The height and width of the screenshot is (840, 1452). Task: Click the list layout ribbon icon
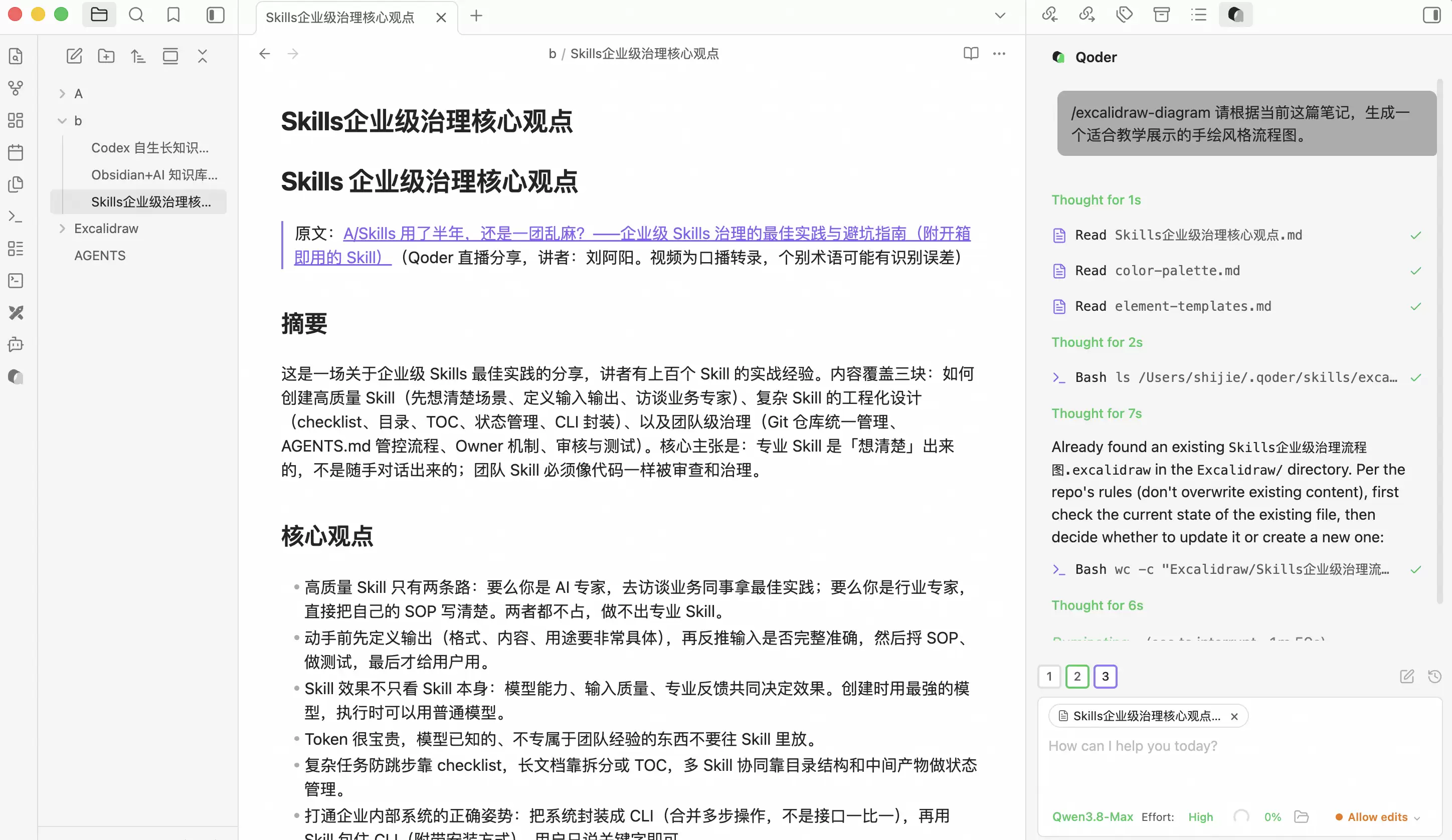point(16,249)
